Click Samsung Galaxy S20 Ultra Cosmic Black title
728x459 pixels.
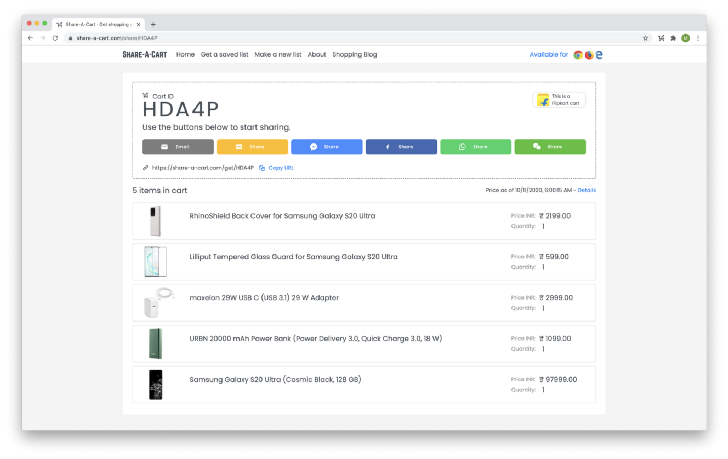point(275,380)
